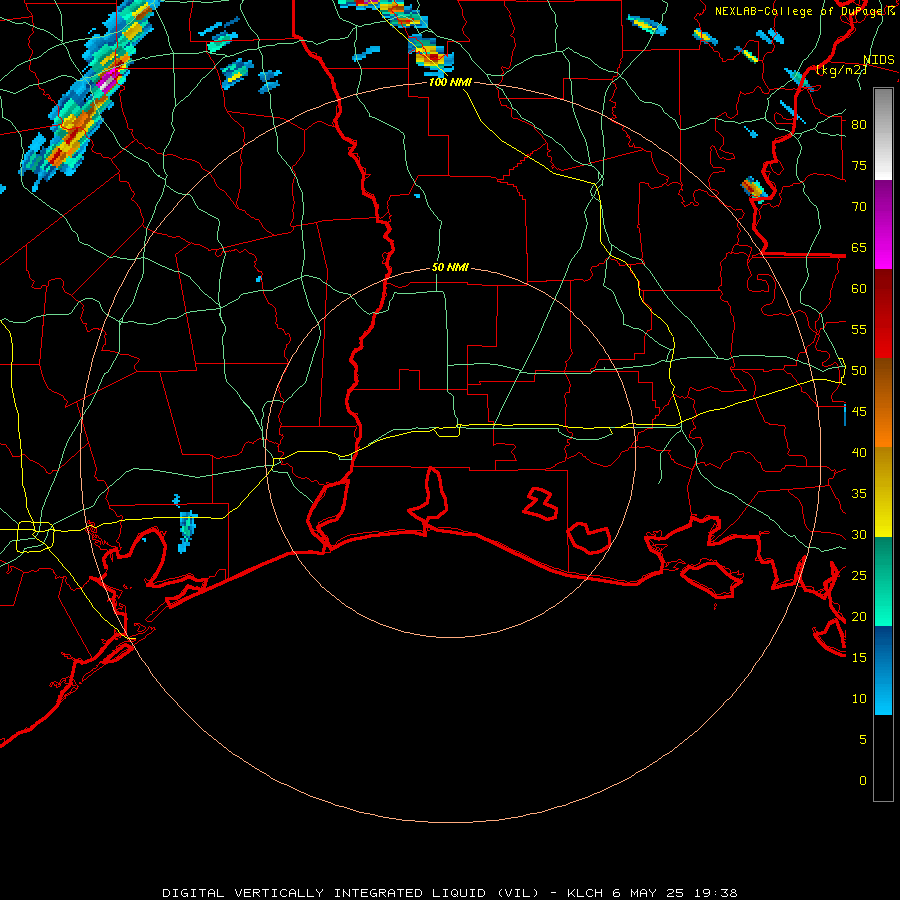Select the 0 value on the color scale

point(863,781)
